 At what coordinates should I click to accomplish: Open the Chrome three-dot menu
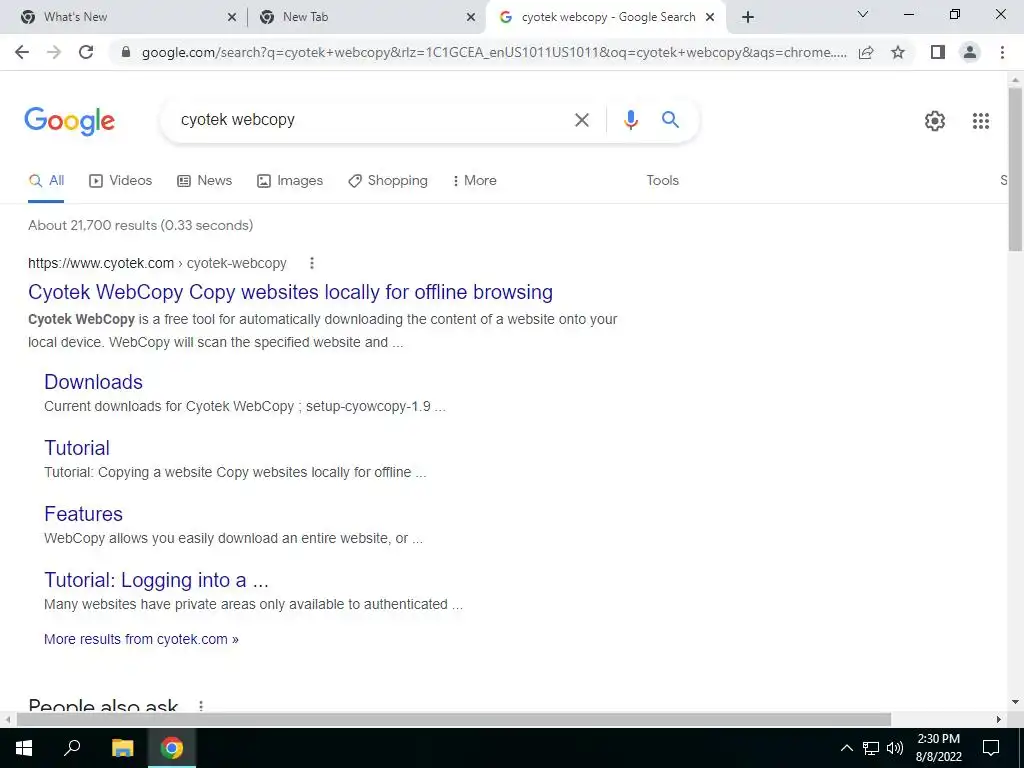click(x=1002, y=52)
